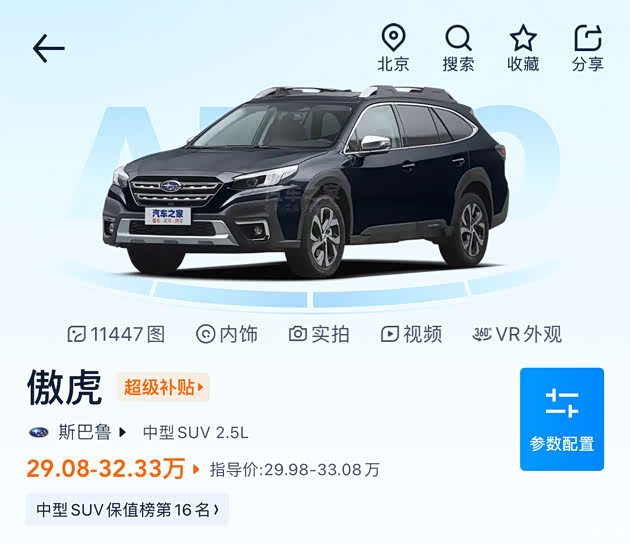Image resolution: width=630 pixels, height=544 pixels.
Task: Expand the 斯巴鲁 brand arrow
Action: (123, 433)
